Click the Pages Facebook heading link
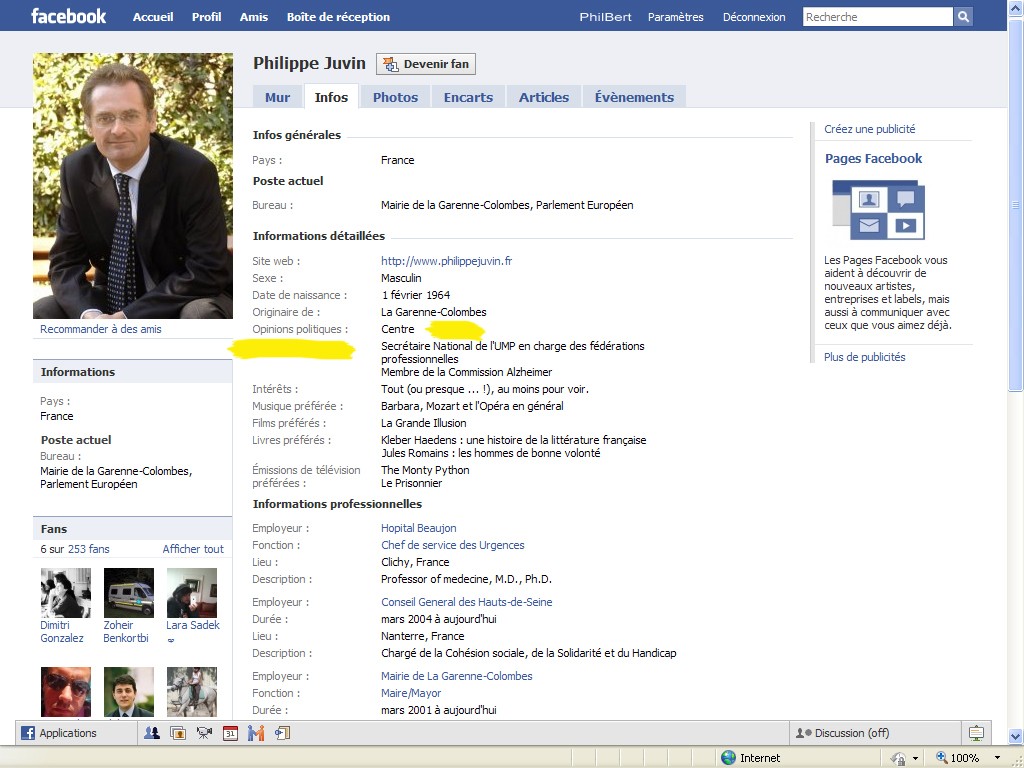 [x=873, y=159]
